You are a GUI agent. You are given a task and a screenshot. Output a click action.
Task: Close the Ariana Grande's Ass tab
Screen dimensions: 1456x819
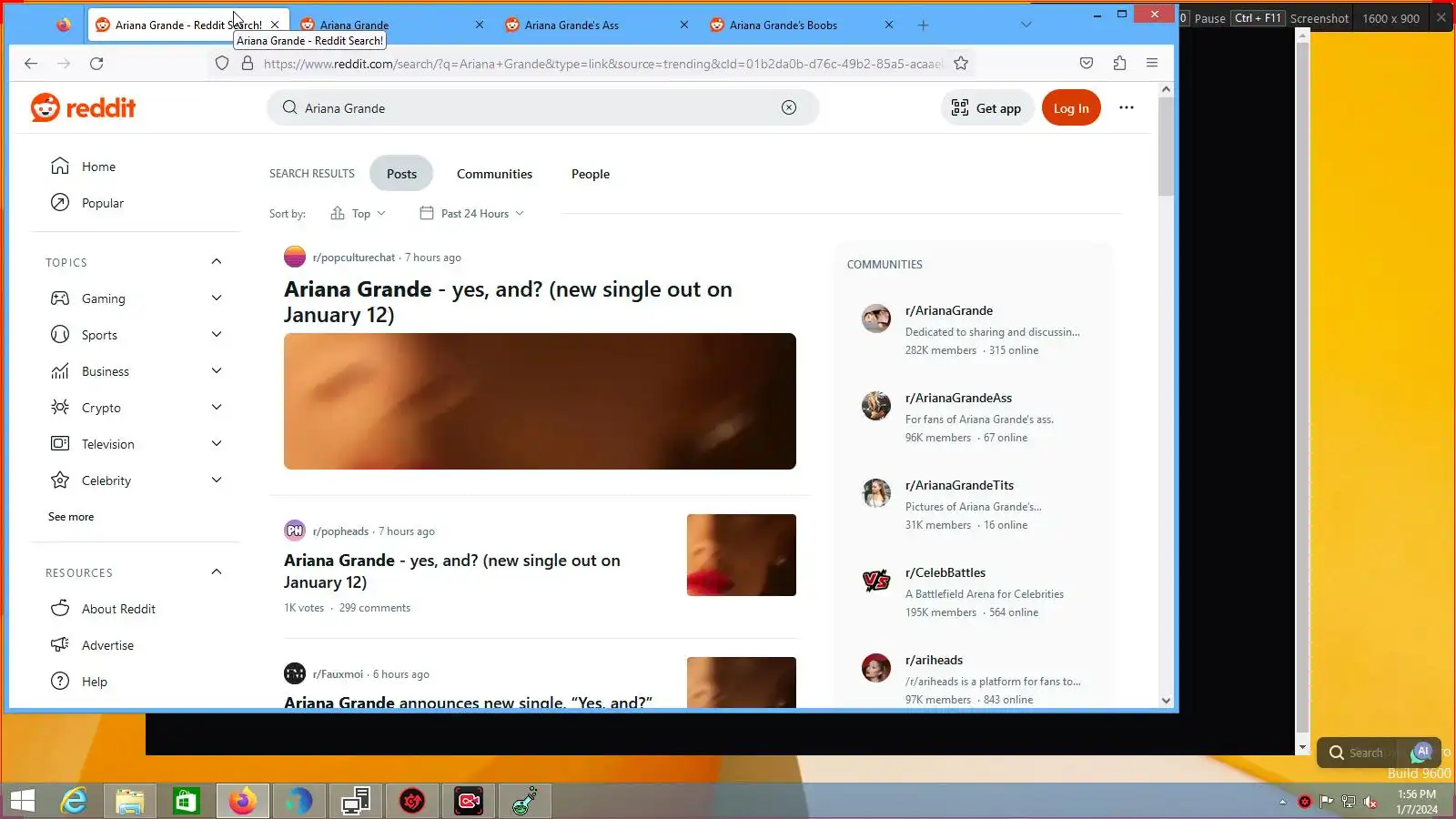coord(684,25)
